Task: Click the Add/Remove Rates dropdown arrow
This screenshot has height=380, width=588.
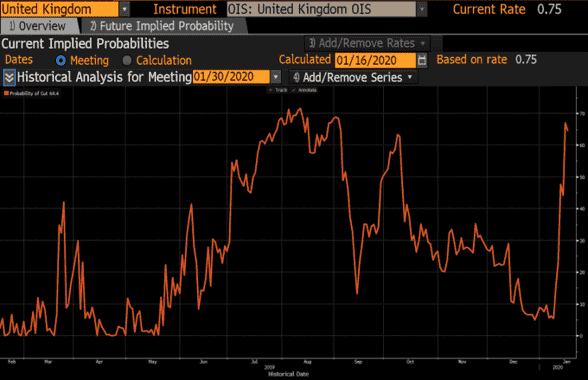Action: 423,44
